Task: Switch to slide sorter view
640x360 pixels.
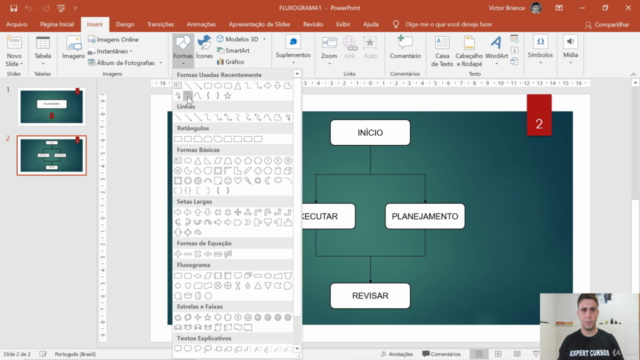Action: (x=498, y=354)
